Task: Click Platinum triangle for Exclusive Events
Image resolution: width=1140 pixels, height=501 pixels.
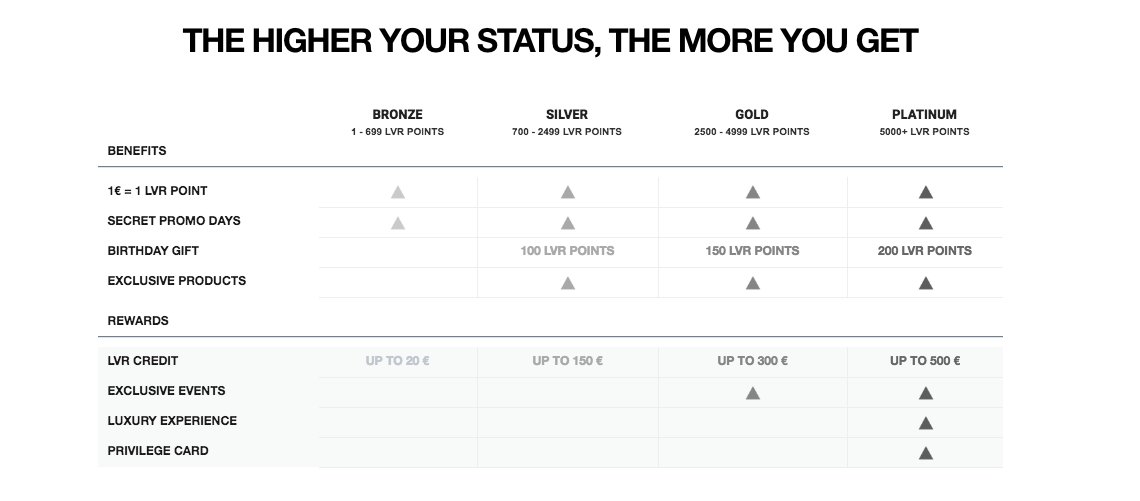Action: click(x=926, y=393)
